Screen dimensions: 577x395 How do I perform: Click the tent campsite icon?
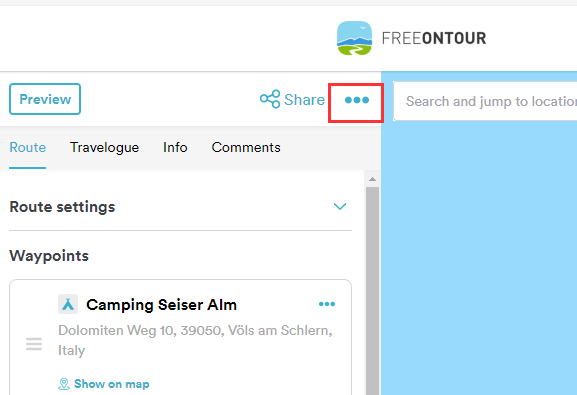68,304
